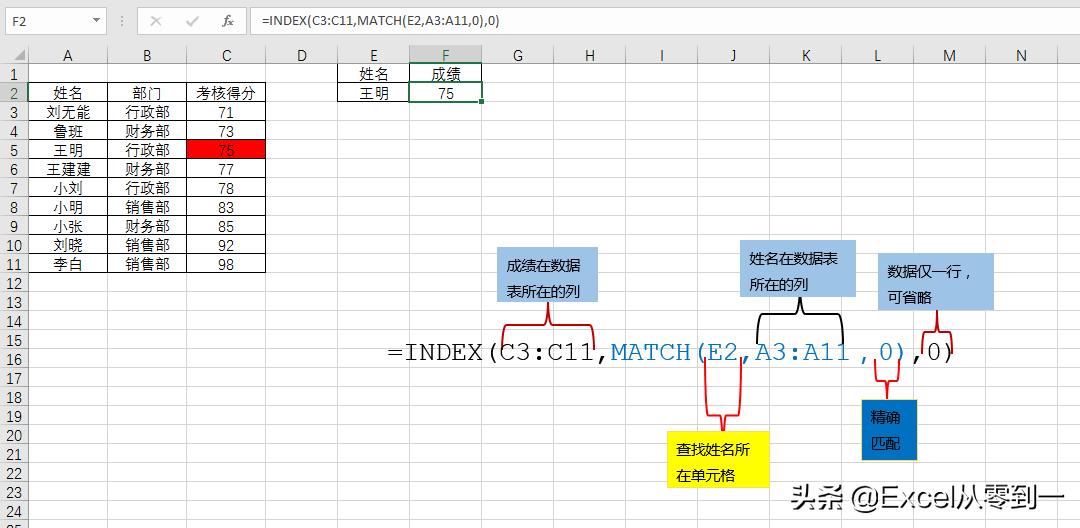Click the Select All corner triangle
The height and width of the screenshot is (528, 1080).
pyautogui.click(x=17, y=56)
